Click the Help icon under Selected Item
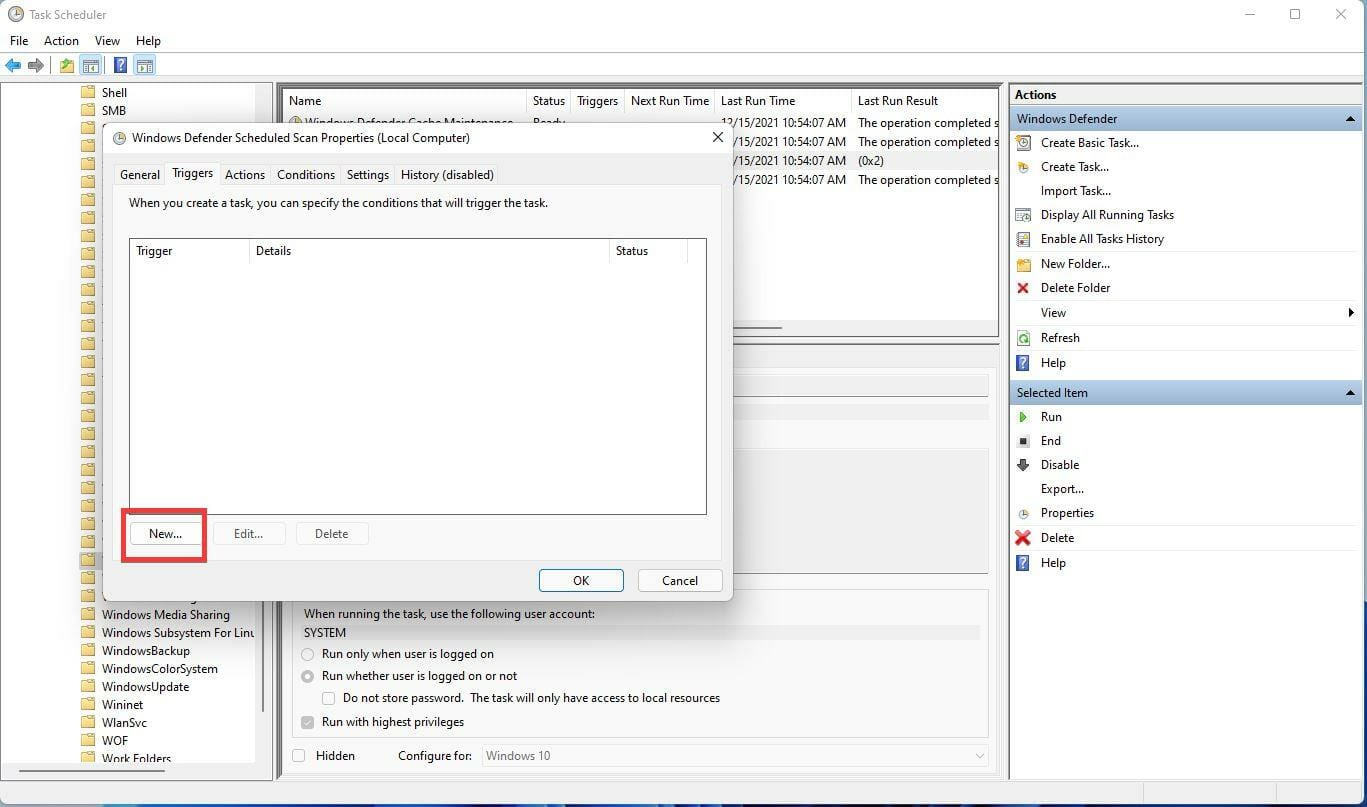 click(x=1023, y=563)
